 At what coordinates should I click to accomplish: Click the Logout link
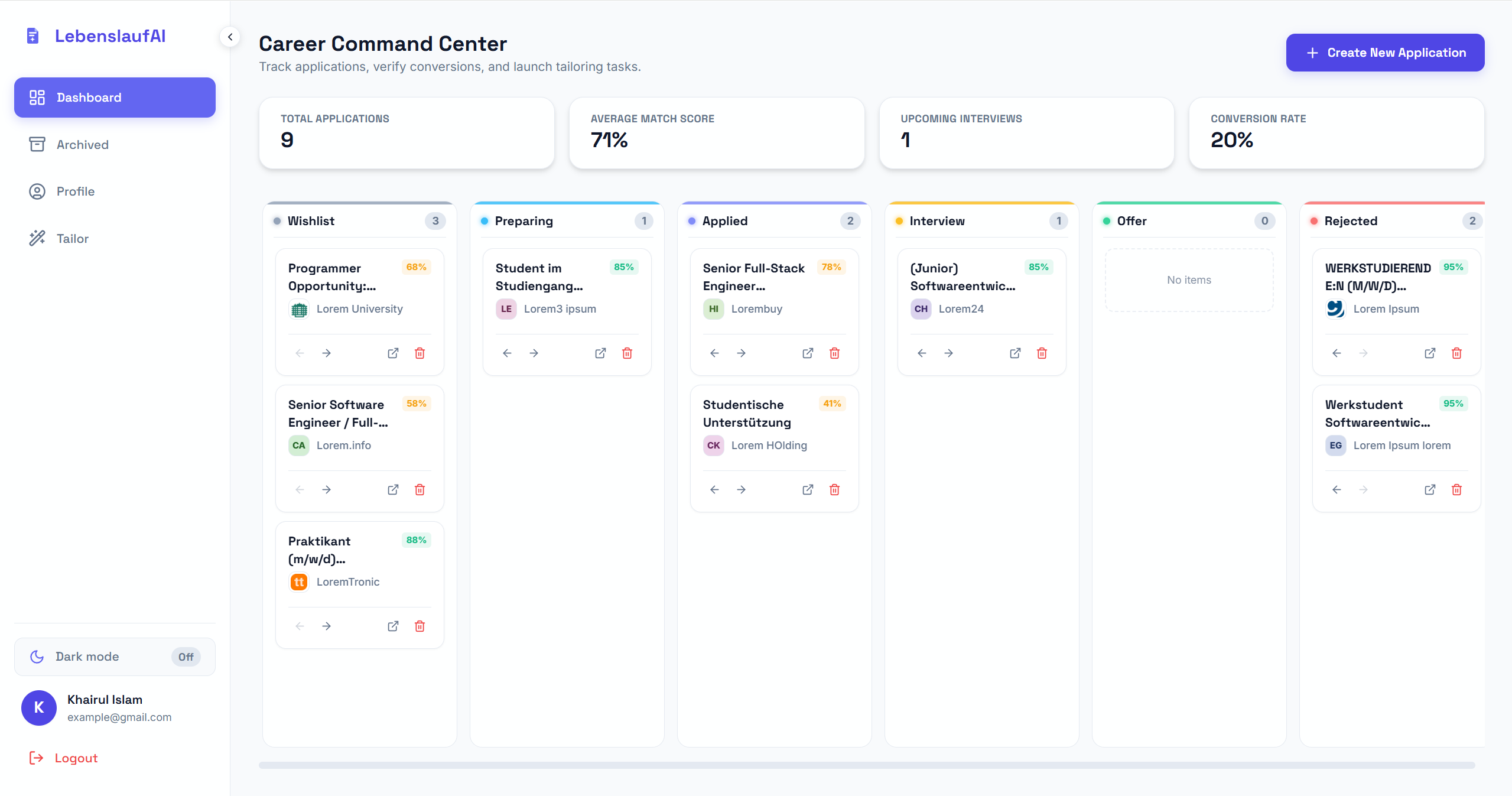64,758
